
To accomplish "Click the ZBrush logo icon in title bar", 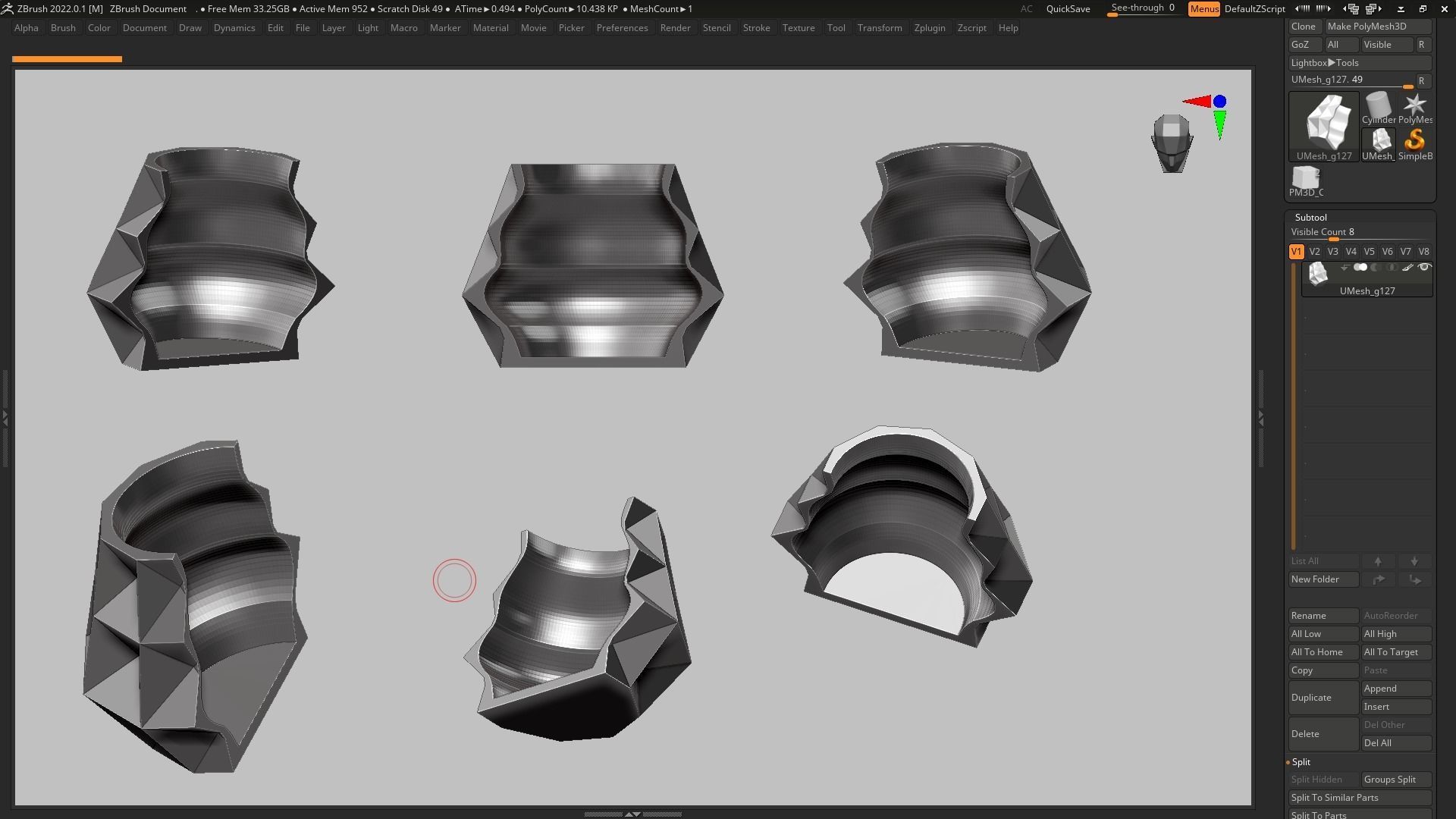I will coord(7,8).
